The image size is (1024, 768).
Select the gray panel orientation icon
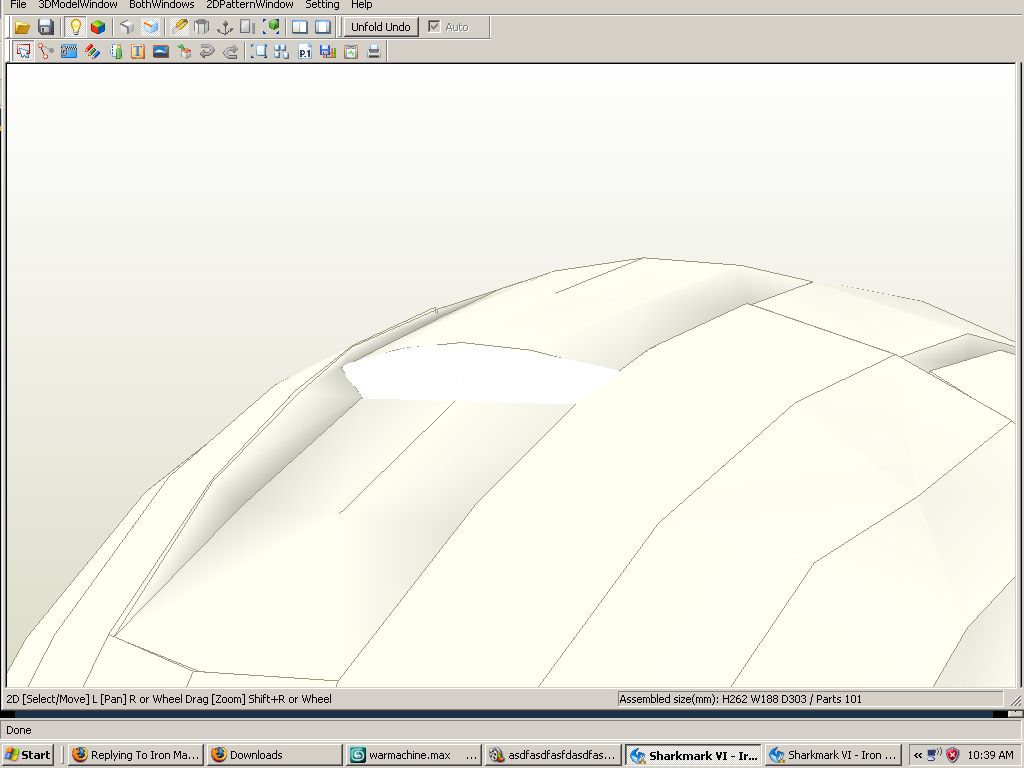(x=248, y=27)
